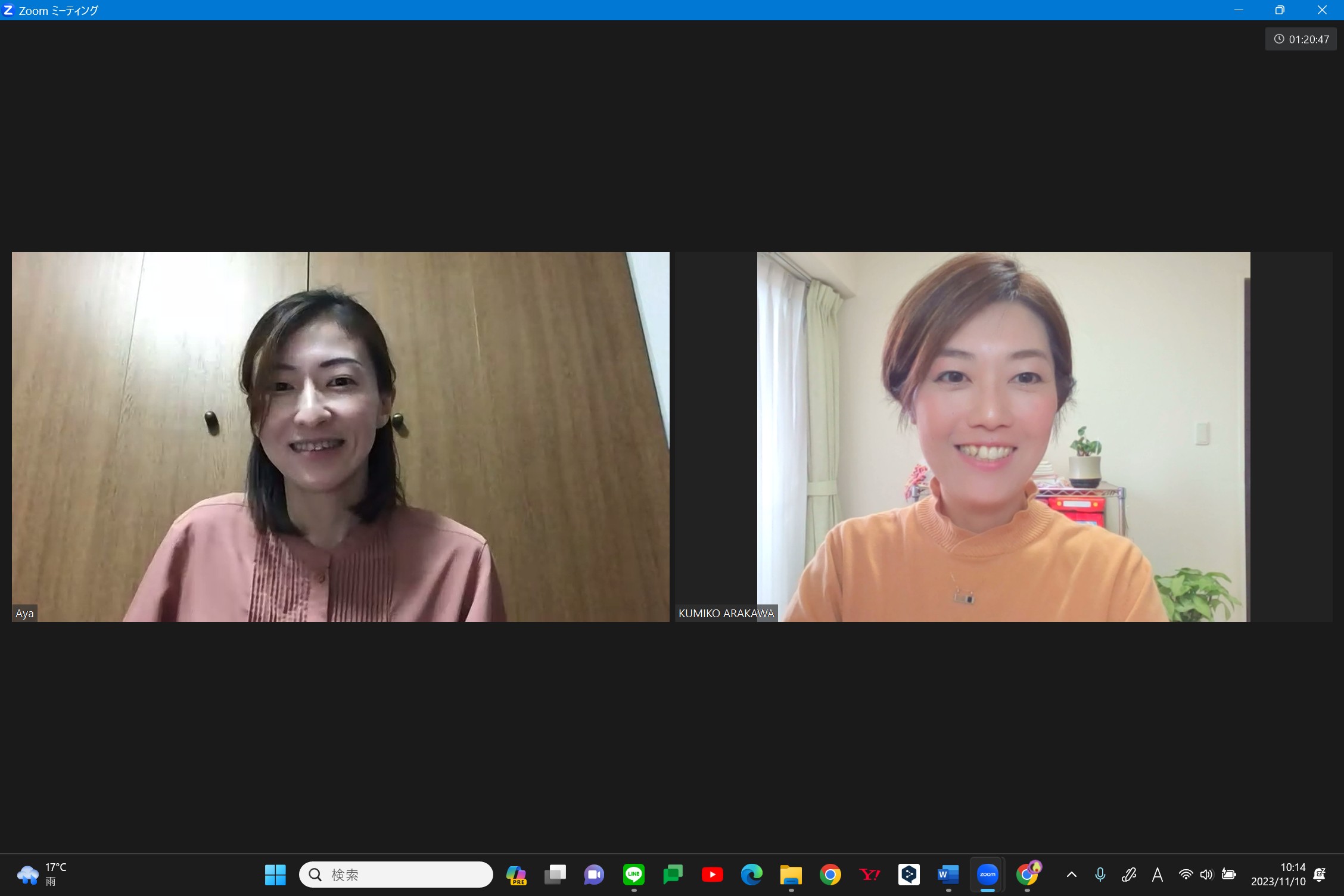Click the Aya name label
This screenshot has width=1344, height=896.
click(24, 613)
